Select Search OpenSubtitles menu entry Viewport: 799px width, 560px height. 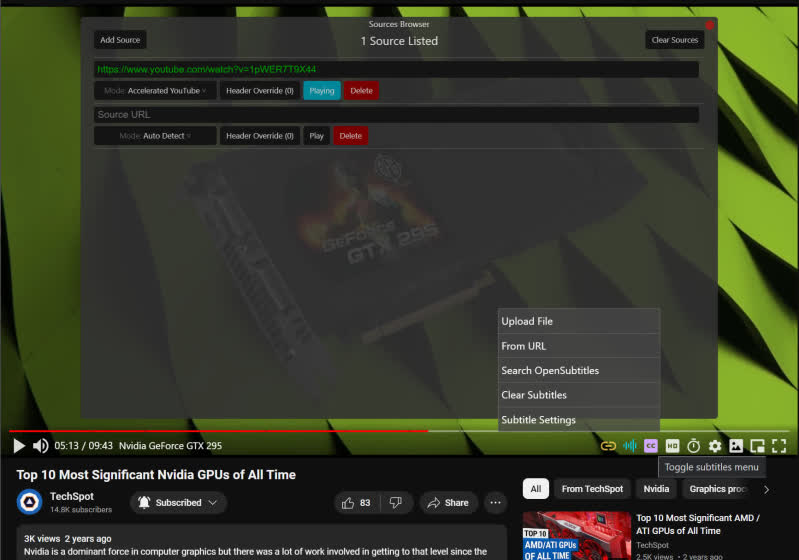coord(579,370)
